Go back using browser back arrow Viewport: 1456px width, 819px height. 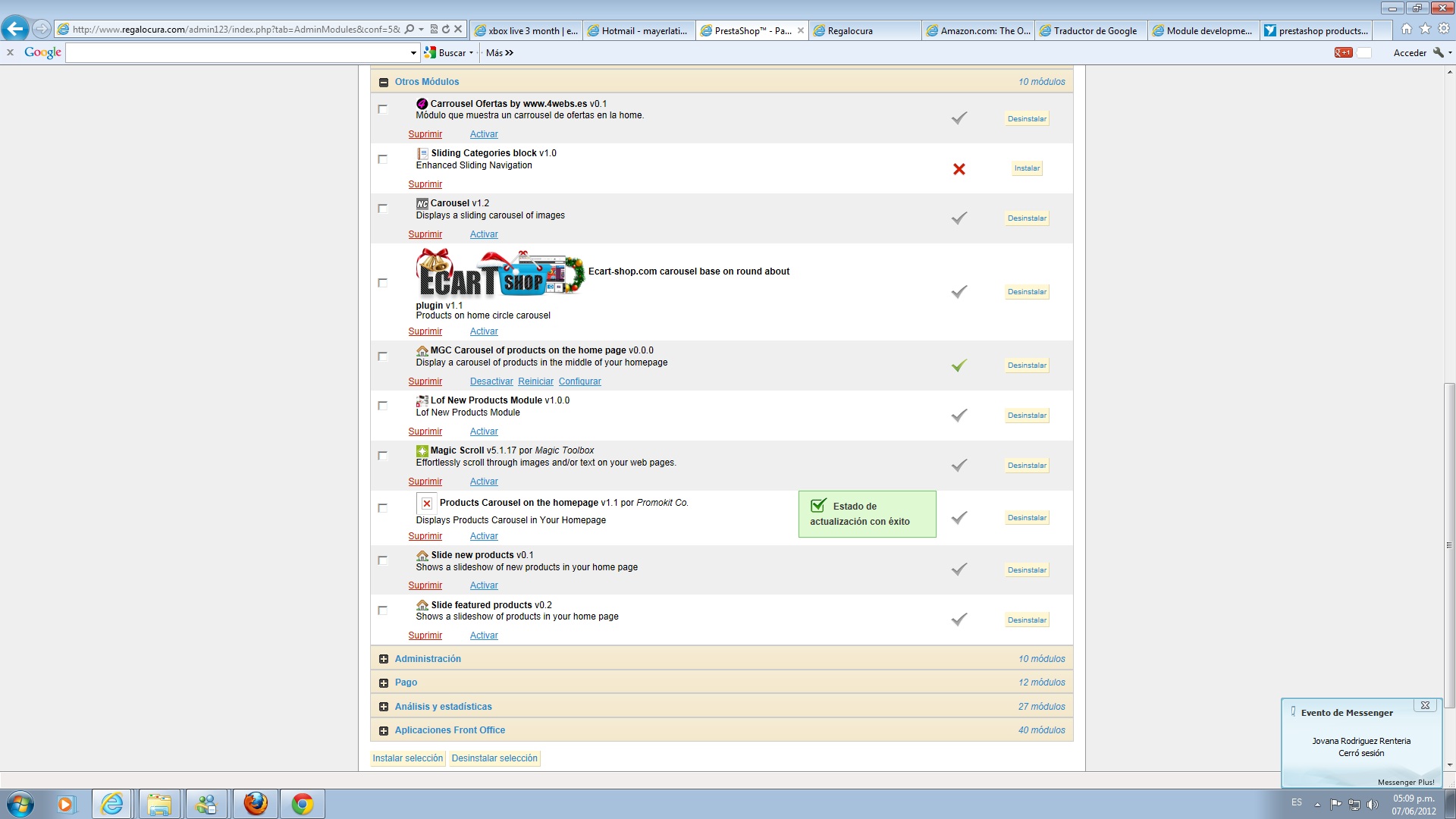pyautogui.click(x=15, y=30)
